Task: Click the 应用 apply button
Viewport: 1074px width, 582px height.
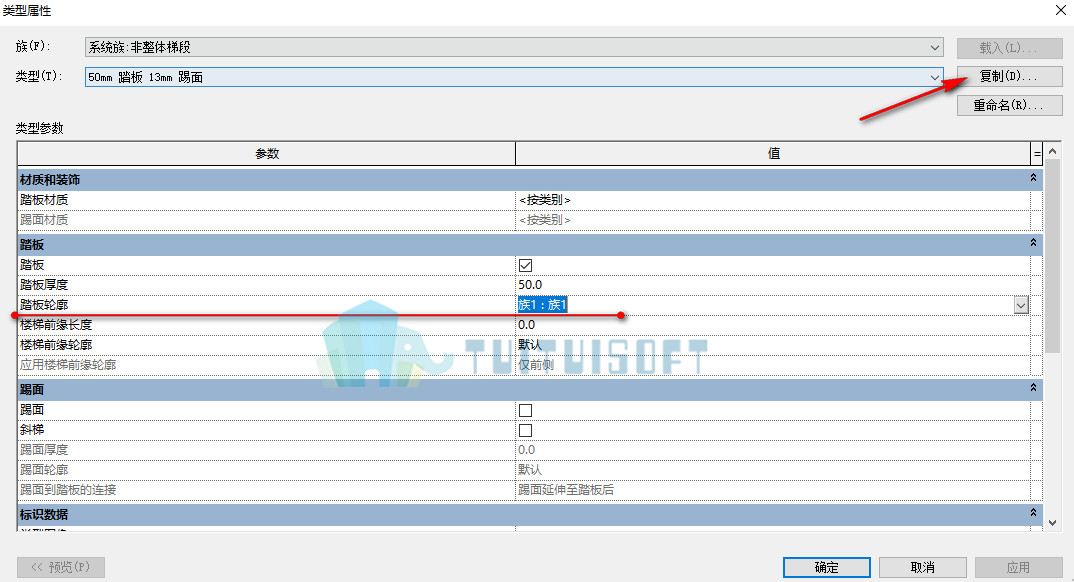Action: pyautogui.click(x=1019, y=567)
